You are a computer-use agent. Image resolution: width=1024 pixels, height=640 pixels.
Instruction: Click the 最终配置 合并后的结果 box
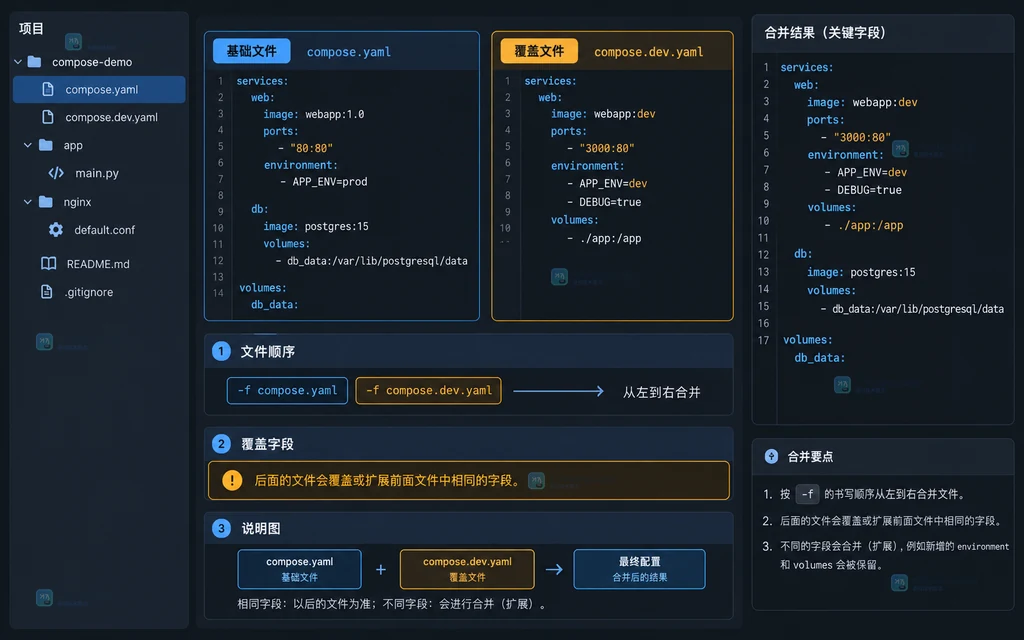coord(639,569)
